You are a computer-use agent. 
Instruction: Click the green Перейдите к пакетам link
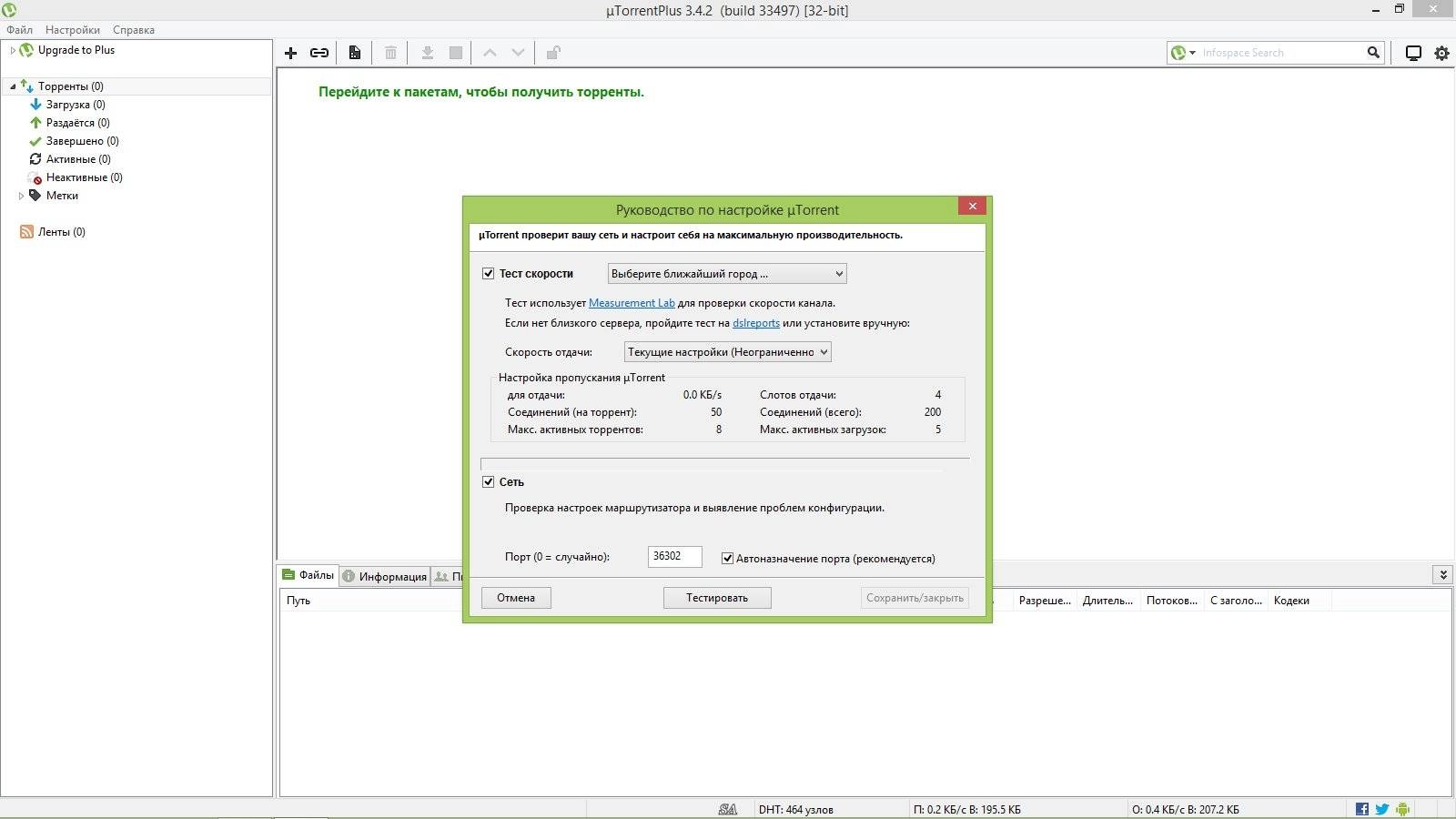pyautogui.click(x=481, y=92)
